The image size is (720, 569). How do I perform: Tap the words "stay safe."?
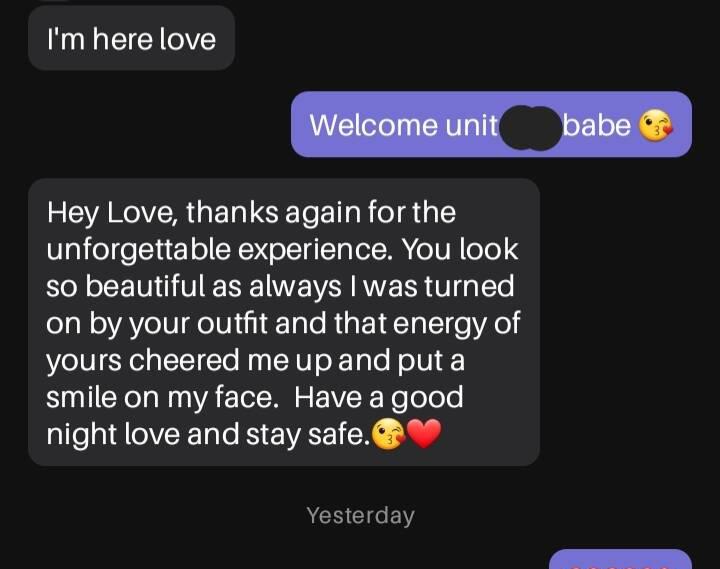point(308,434)
